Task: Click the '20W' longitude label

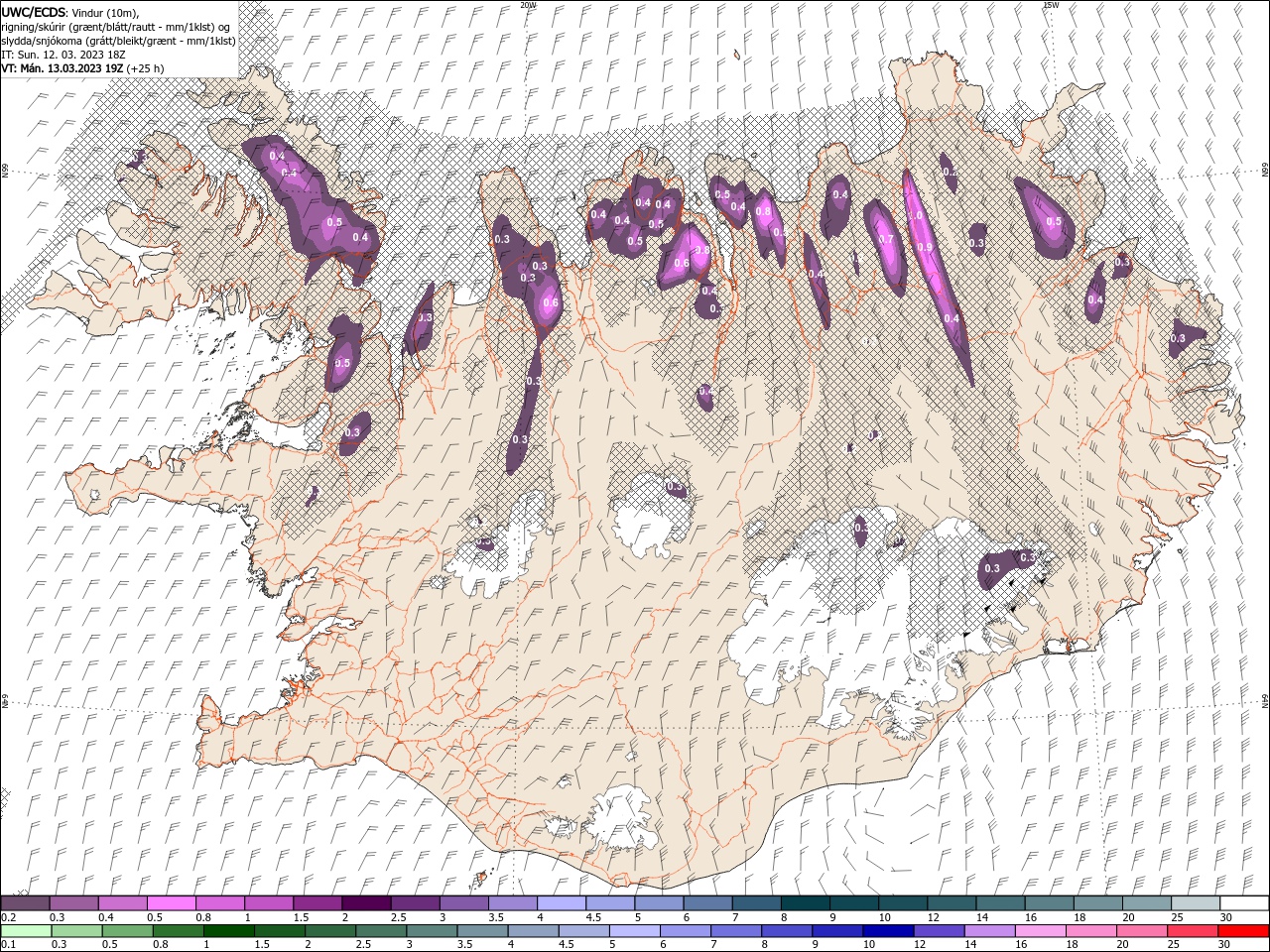Action: click(x=528, y=5)
